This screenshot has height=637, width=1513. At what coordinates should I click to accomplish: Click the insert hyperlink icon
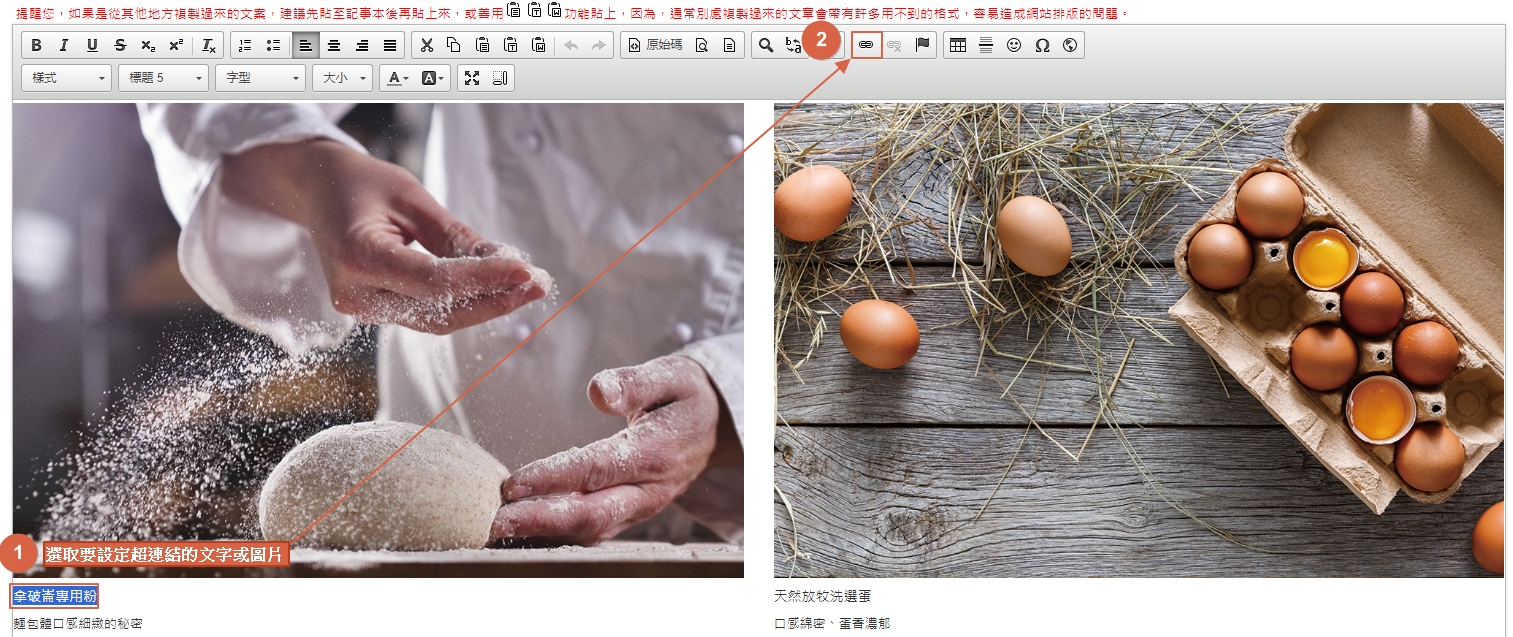pyautogui.click(x=866, y=45)
